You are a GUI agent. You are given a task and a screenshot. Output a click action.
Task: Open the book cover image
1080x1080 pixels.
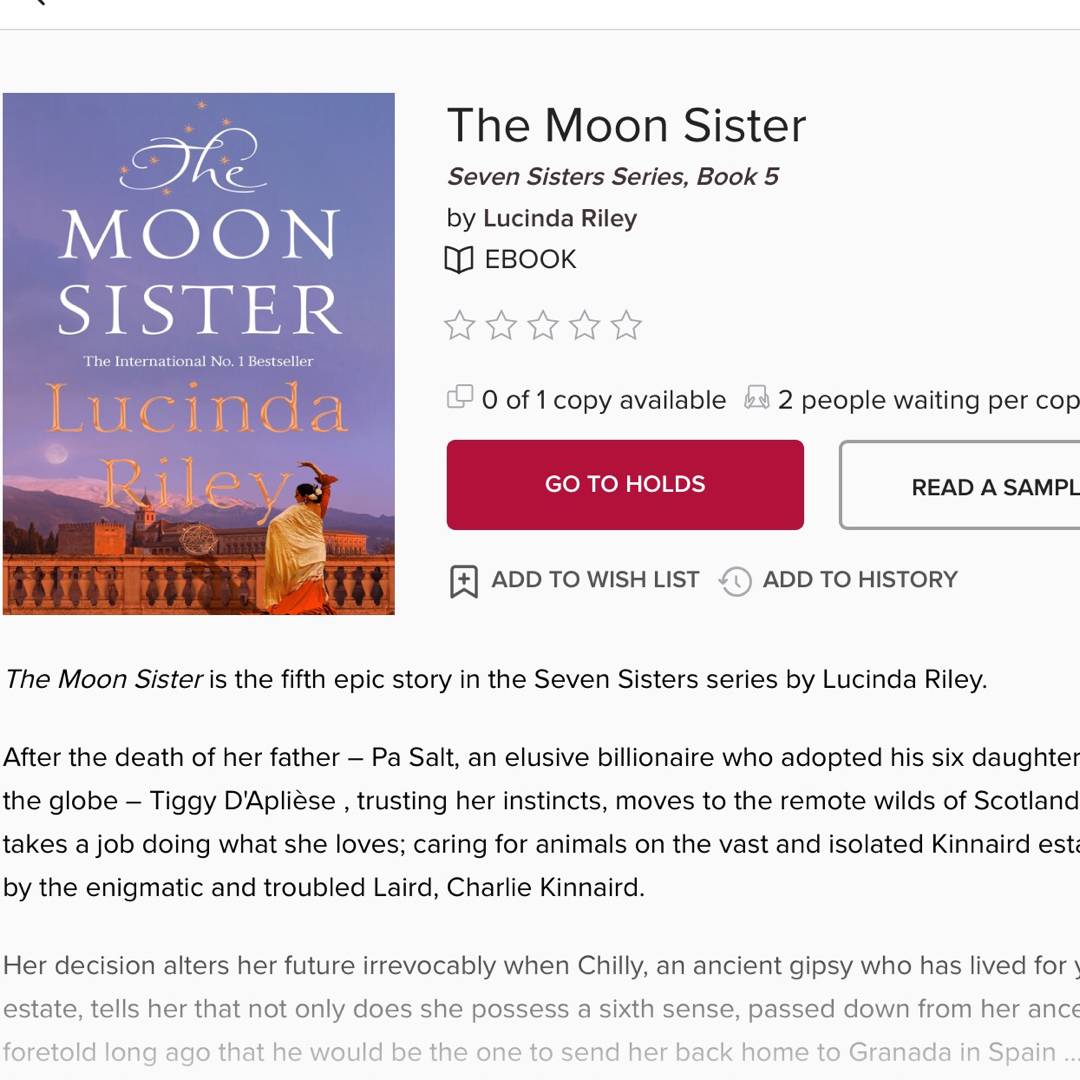199,353
